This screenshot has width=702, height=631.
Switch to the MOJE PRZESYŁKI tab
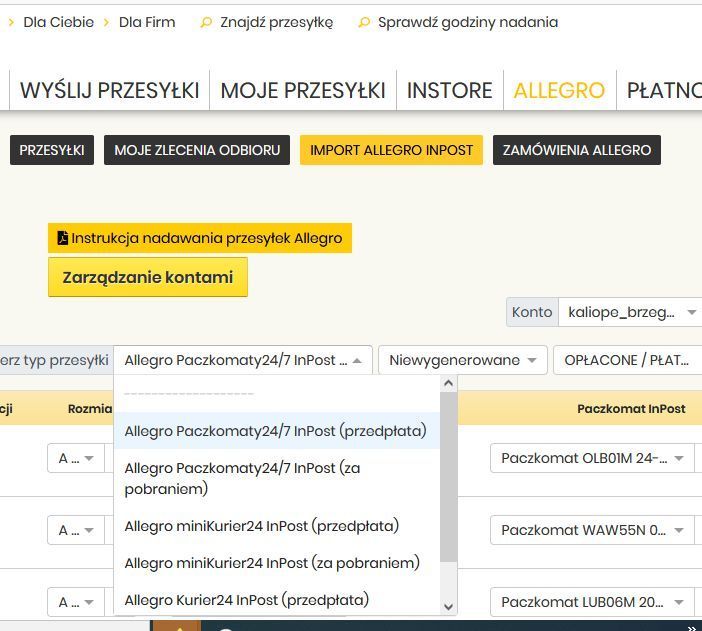click(302, 90)
